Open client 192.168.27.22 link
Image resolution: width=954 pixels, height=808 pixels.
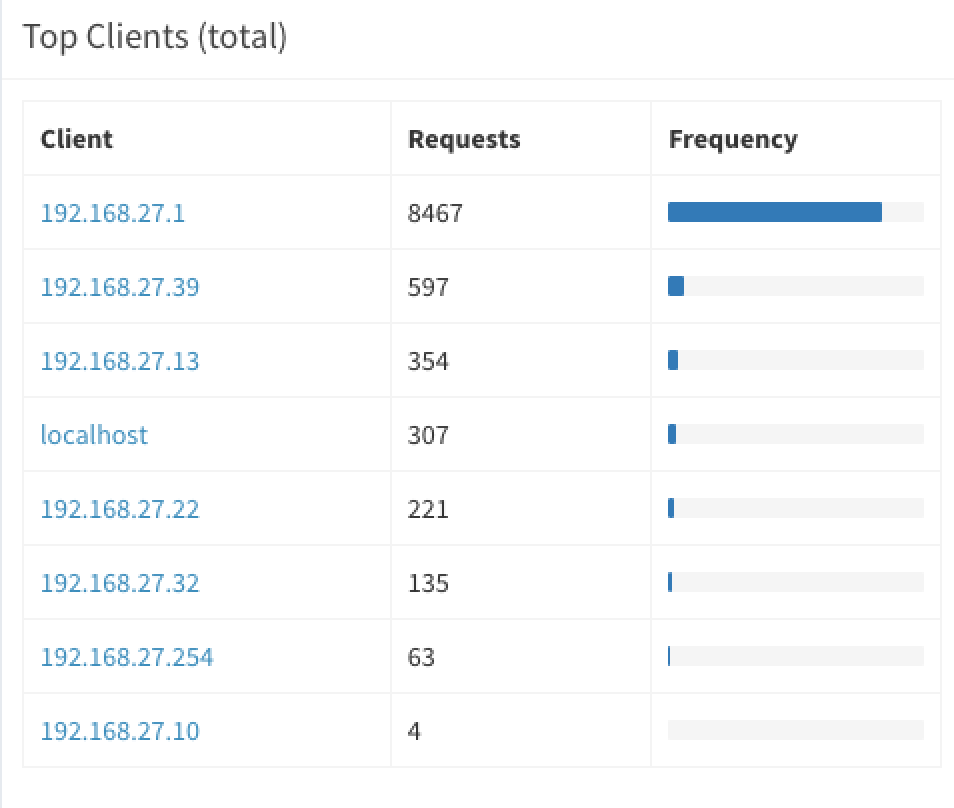click(120, 509)
